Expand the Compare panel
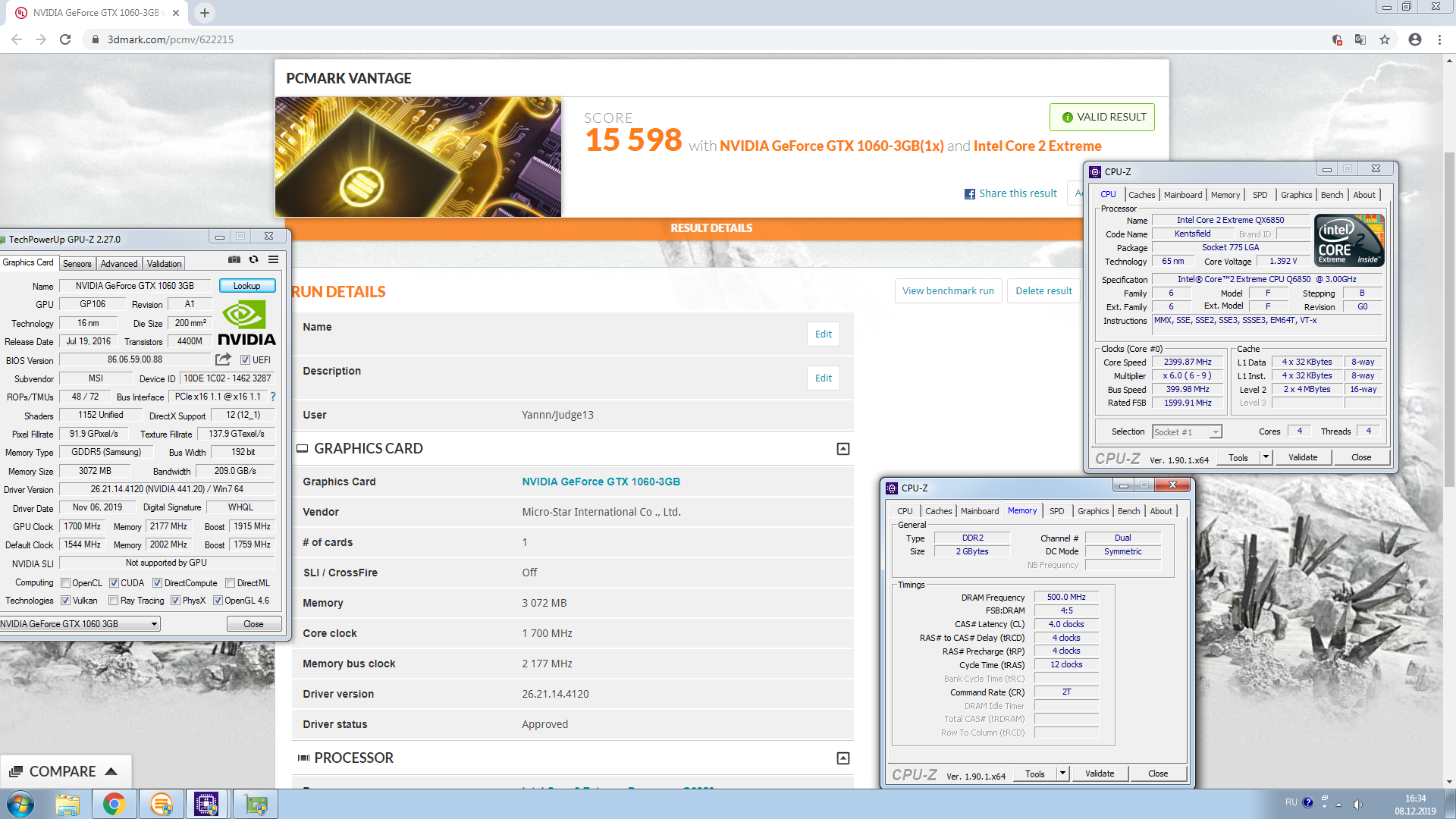This screenshot has width=1456, height=819. pos(65,771)
